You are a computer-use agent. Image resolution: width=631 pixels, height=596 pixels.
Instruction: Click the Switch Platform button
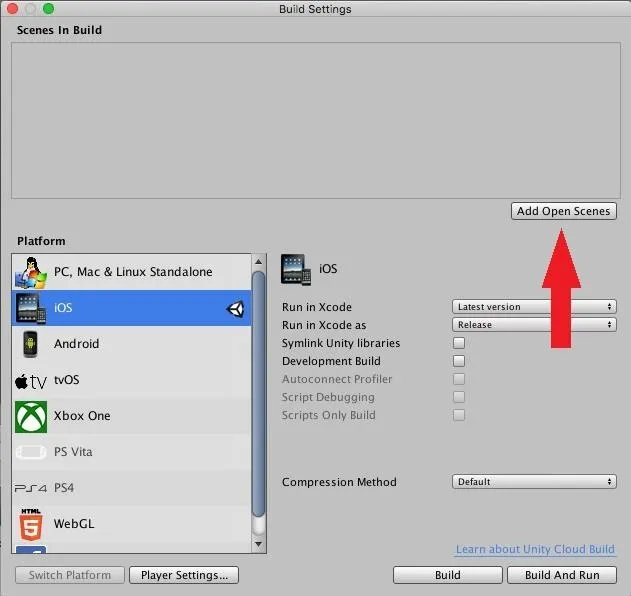pos(70,575)
